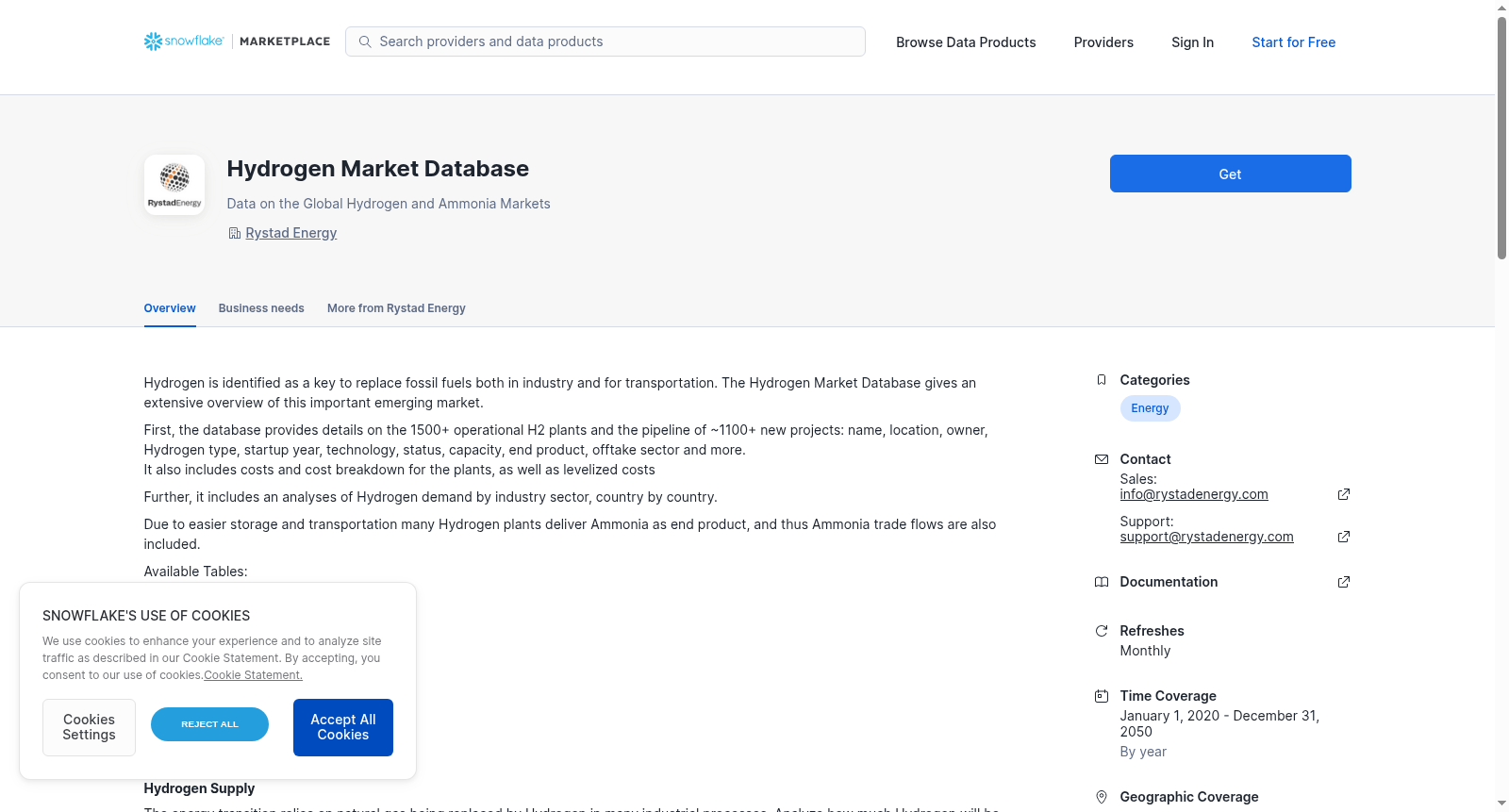The width and height of the screenshot is (1509, 812).
Task: Click the Geographic Coverage heading
Action: pos(1188,797)
